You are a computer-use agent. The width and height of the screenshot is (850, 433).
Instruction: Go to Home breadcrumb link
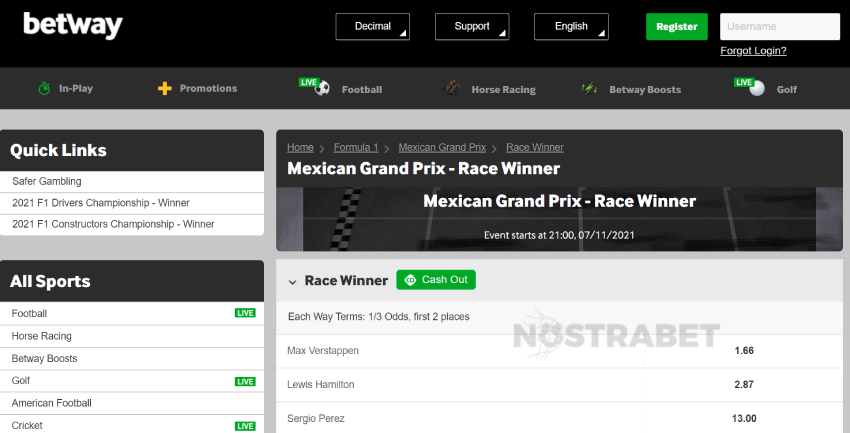click(300, 147)
